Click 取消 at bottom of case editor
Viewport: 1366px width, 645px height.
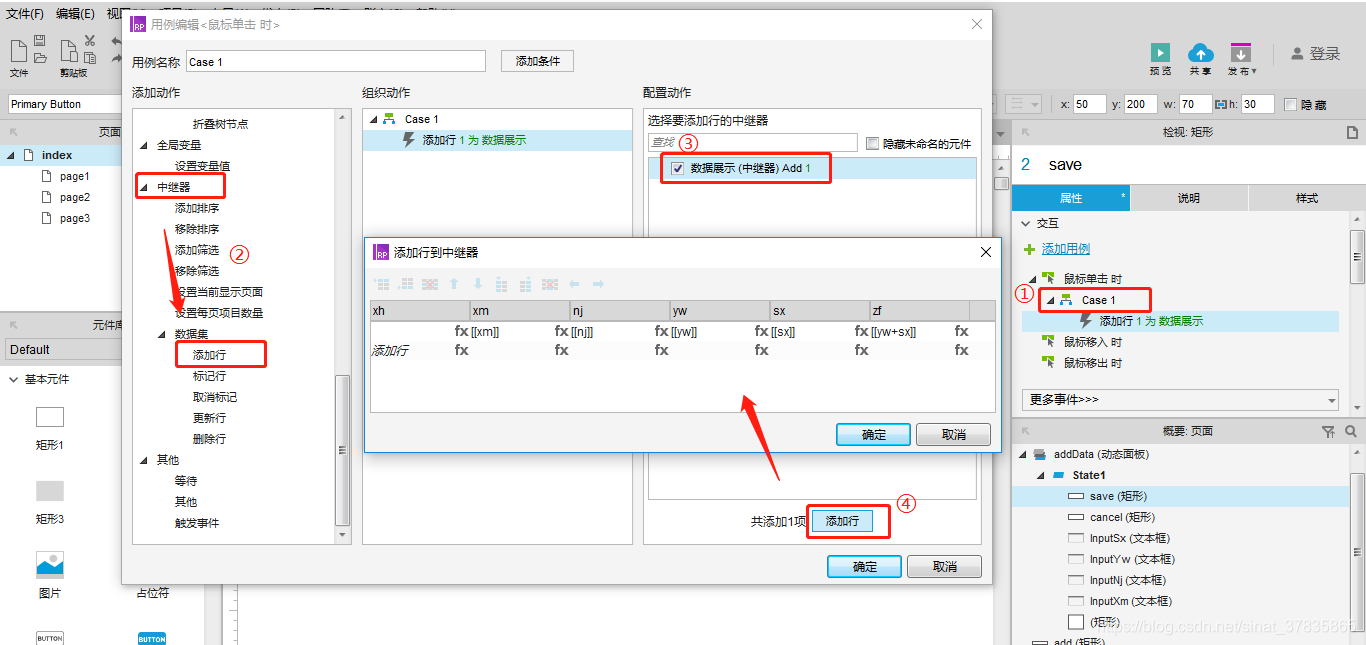[x=945, y=566]
